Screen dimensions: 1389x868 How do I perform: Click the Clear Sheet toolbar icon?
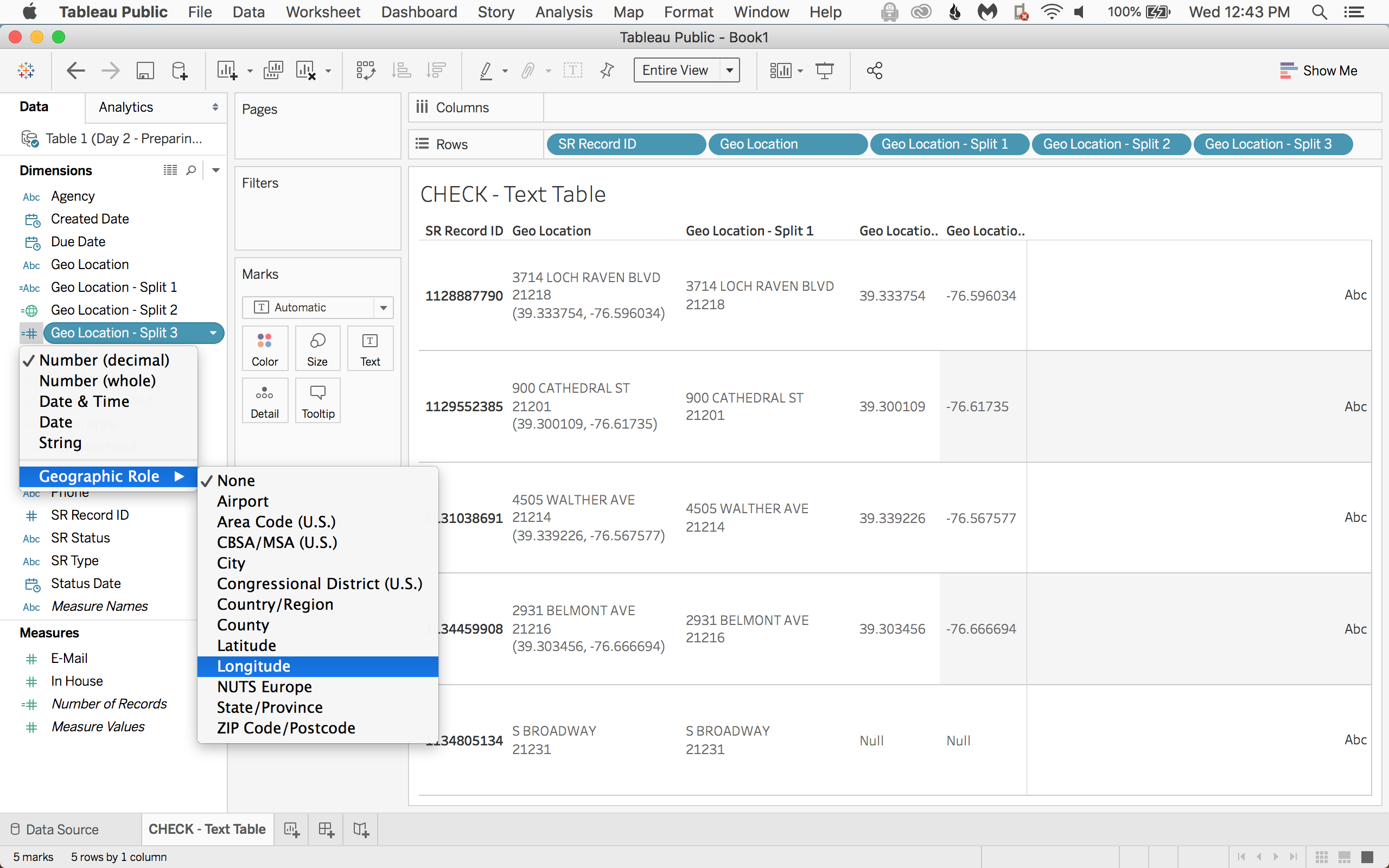point(306,71)
